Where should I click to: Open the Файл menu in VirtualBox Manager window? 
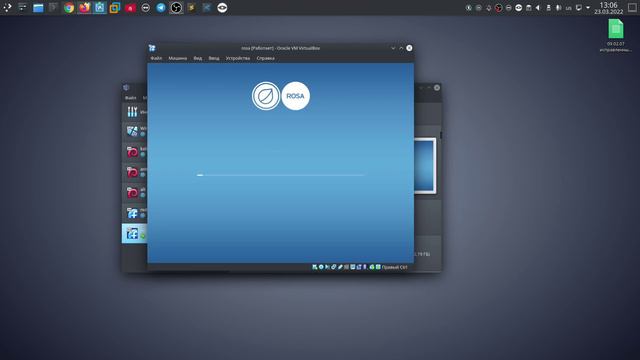point(131,98)
